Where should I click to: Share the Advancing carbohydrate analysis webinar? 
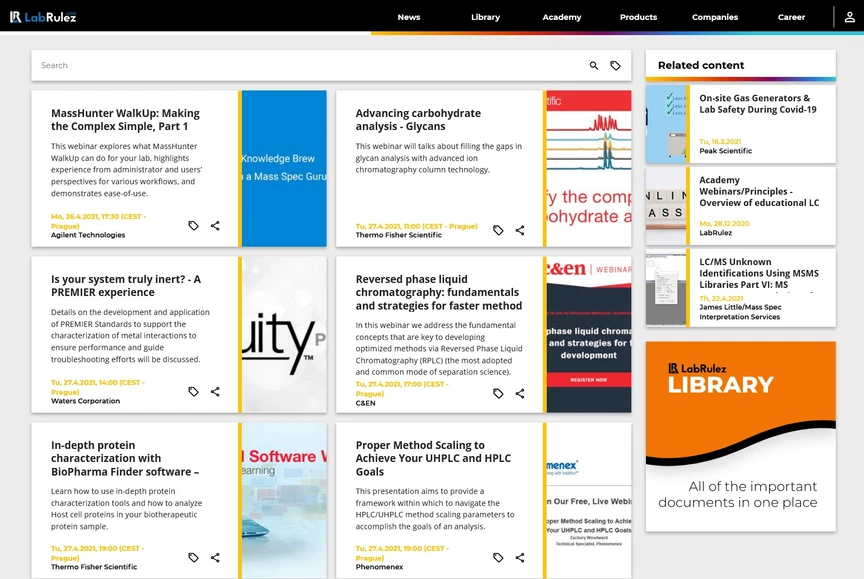tap(520, 230)
